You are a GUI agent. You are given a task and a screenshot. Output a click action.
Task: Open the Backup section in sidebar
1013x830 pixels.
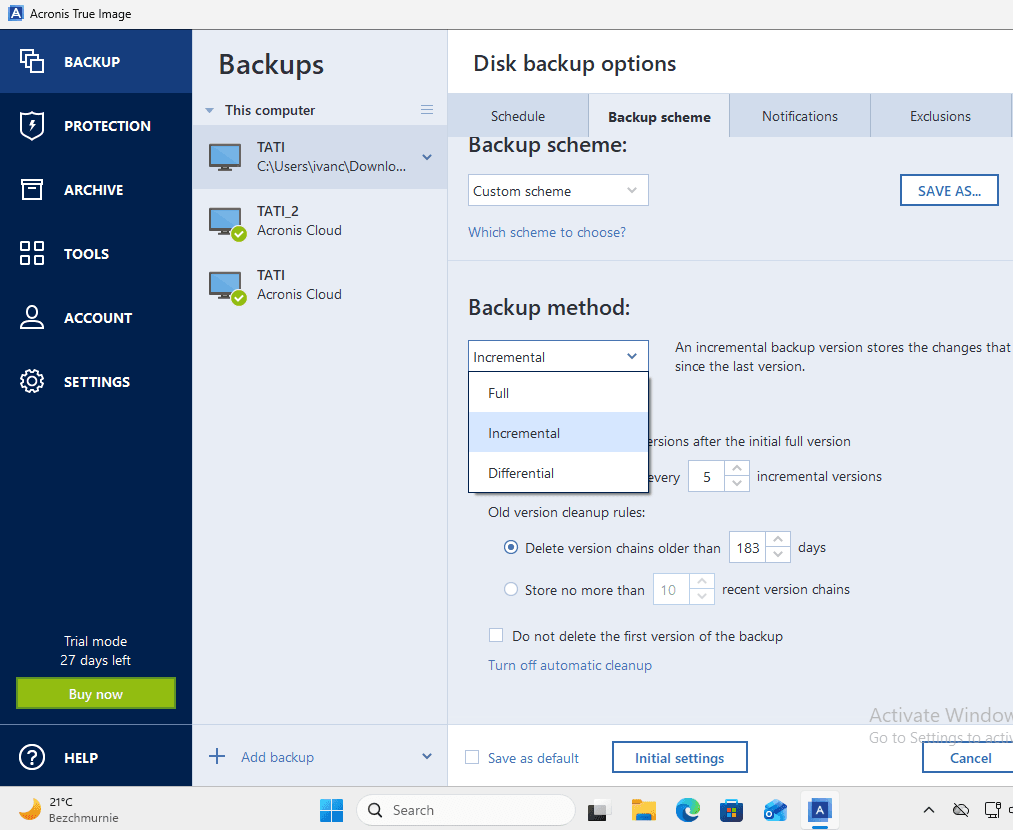96,61
